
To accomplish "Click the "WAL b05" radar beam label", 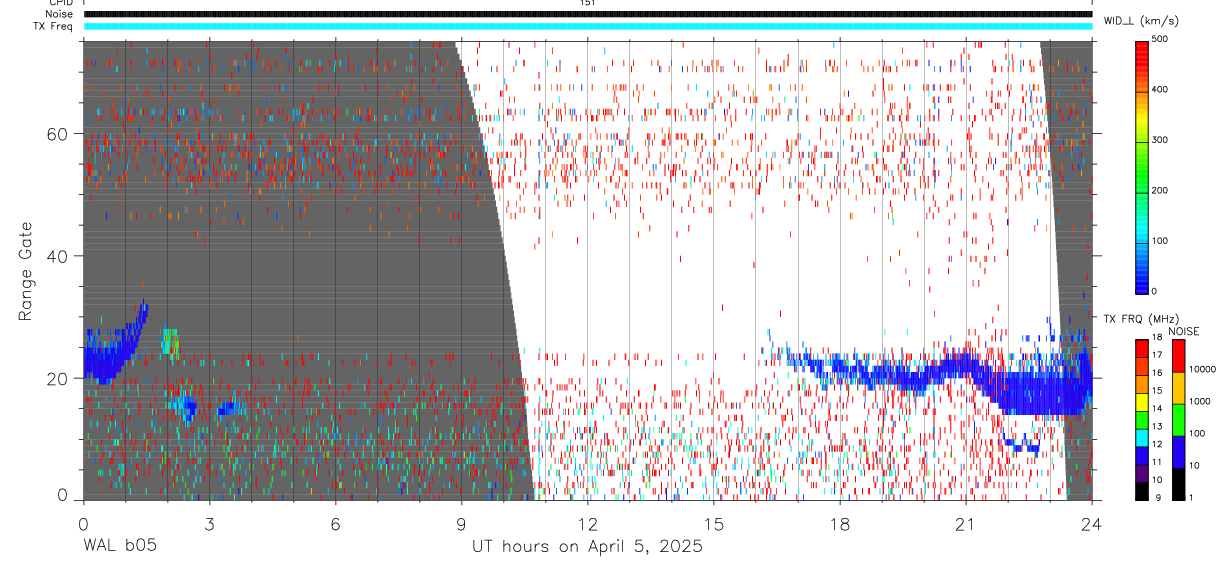I will point(119,546).
